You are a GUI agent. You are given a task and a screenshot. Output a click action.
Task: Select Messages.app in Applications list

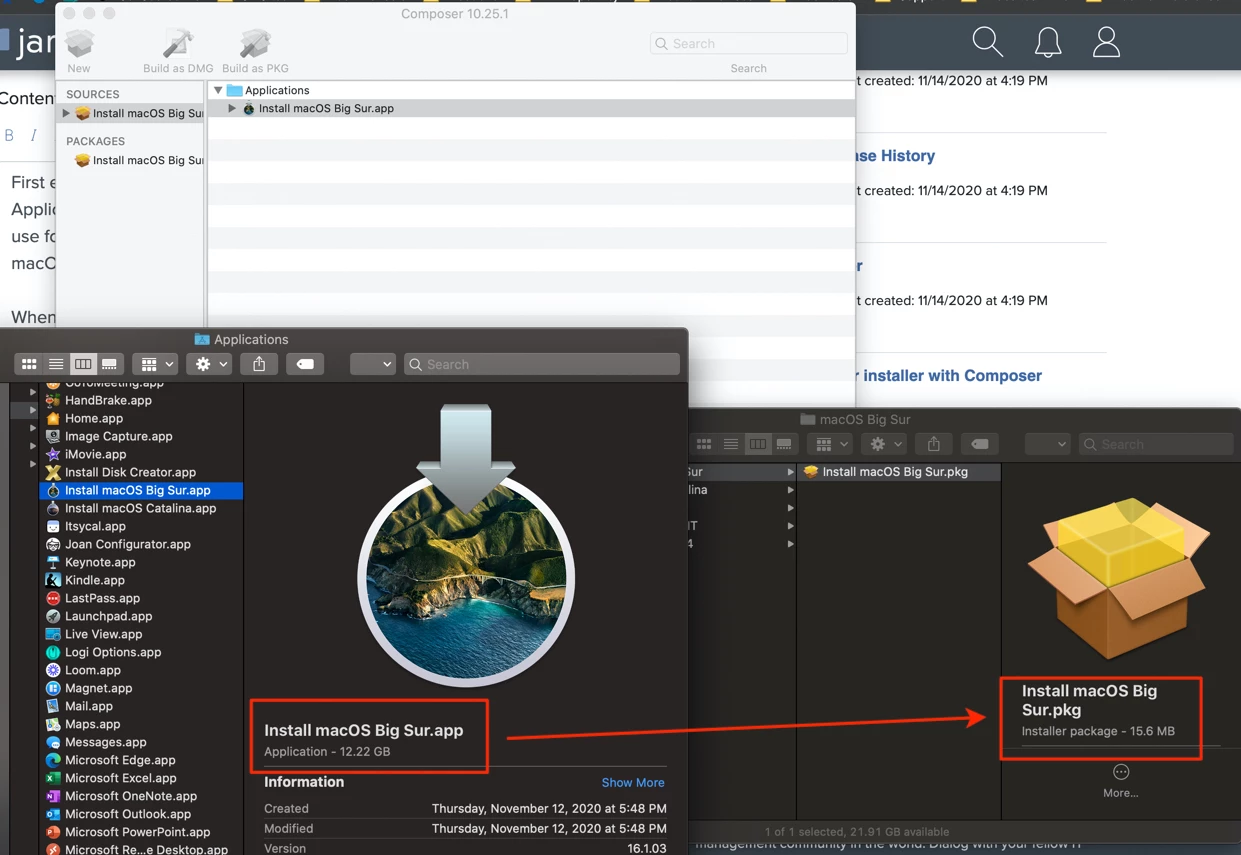pos(141,742)
